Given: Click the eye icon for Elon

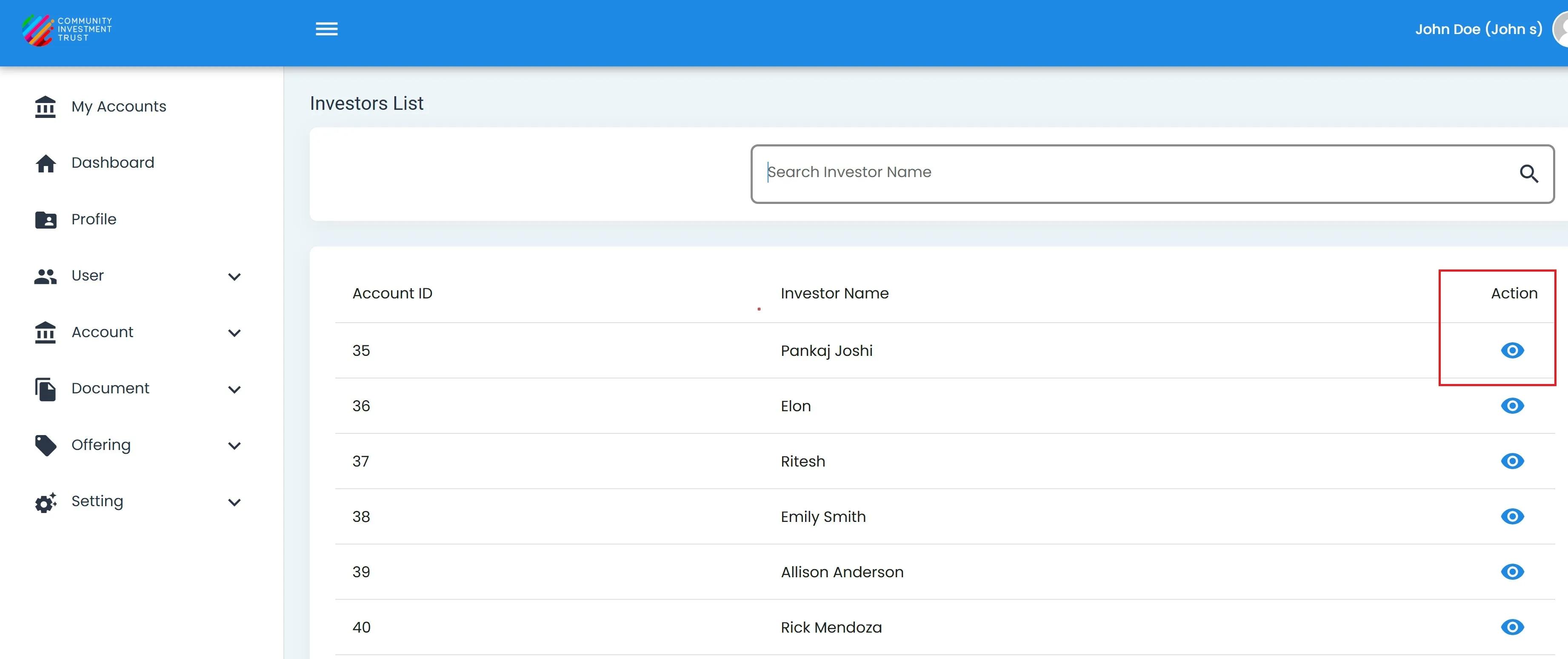Looking at the screenshot, I should click(1512, 406).
